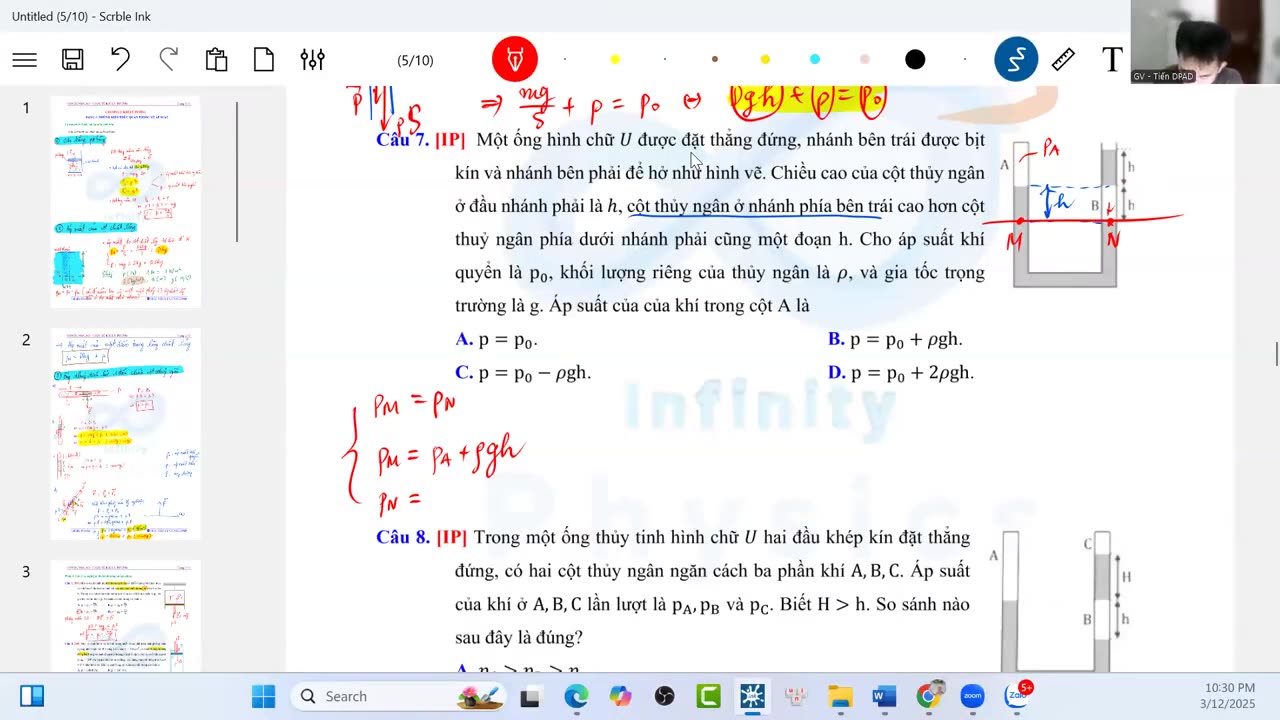This screenshot has width=1280, height=720.
Task: Click the 'Câu 8.' question label
Action: pos(403,538)
